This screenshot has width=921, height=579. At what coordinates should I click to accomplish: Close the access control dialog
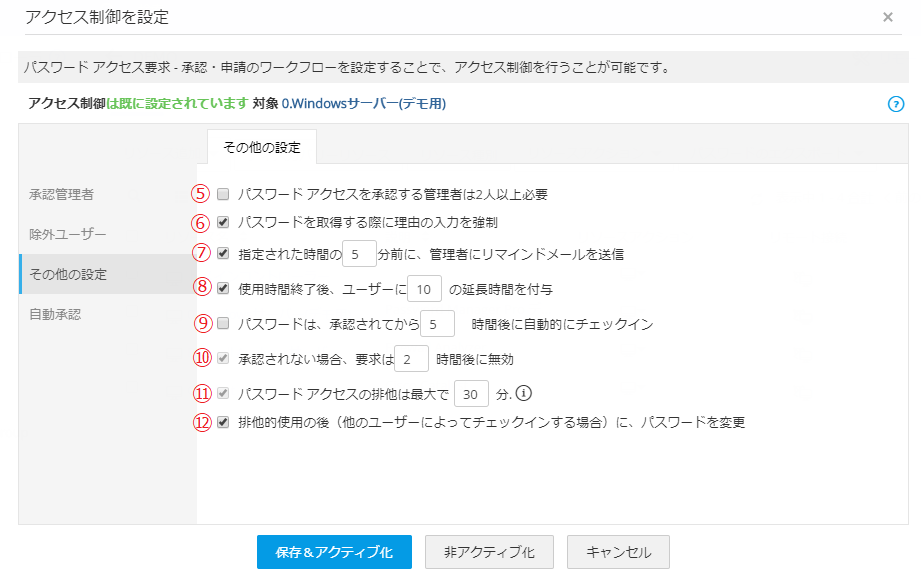[x=888, y=17]
